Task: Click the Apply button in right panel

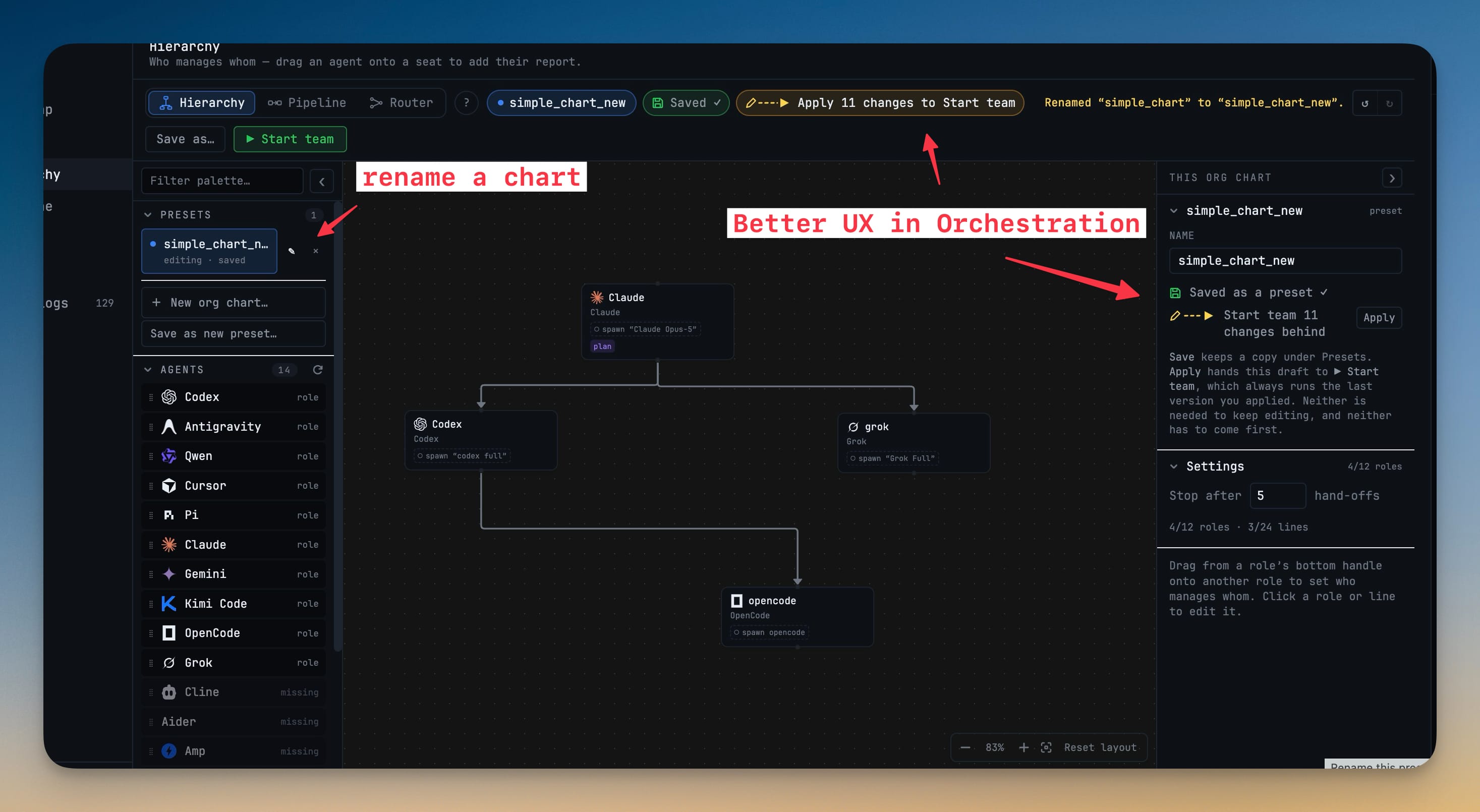Action: [x=1379, y=318]
